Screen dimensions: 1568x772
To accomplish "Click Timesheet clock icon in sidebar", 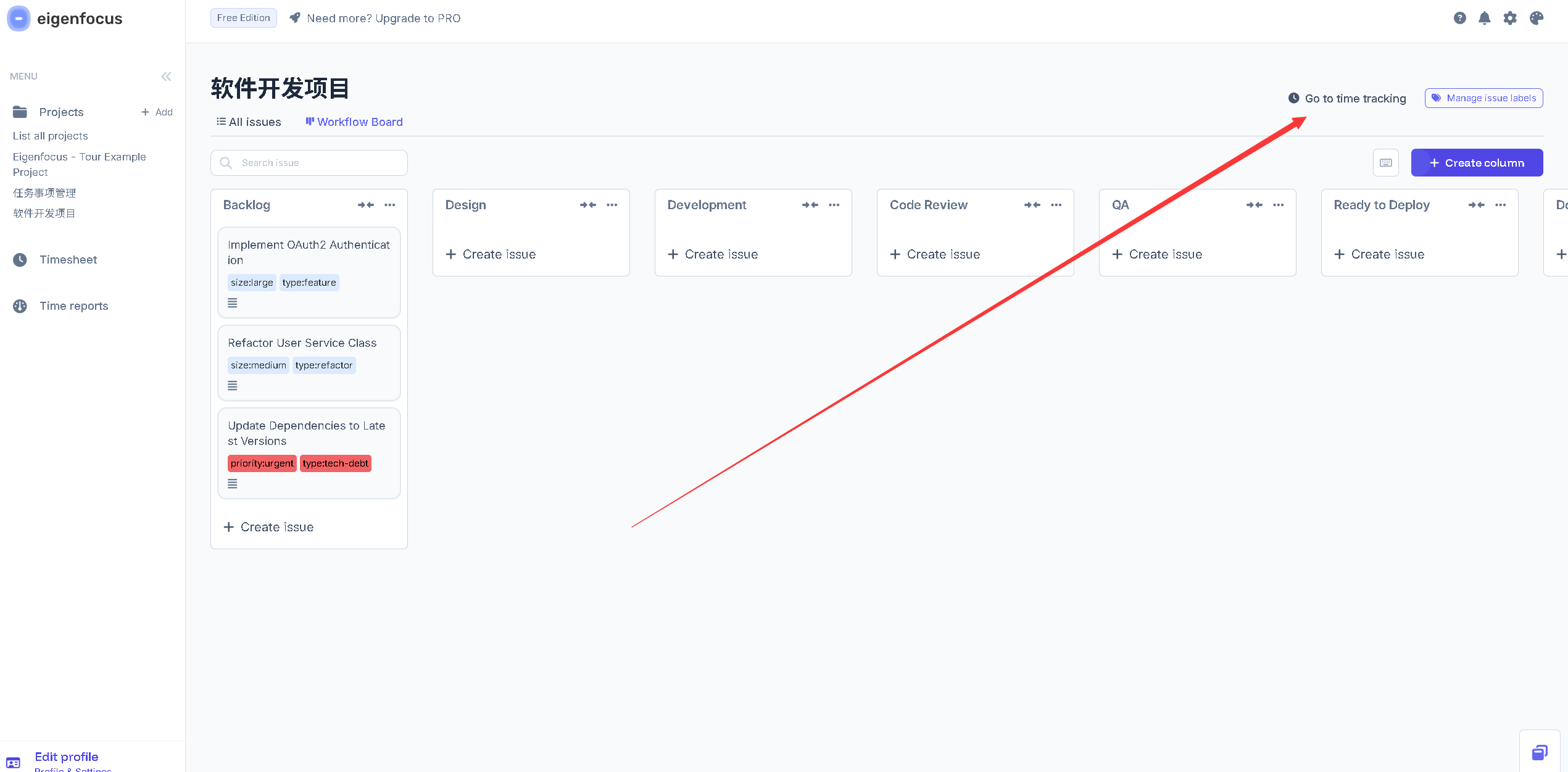I will click(20, 260).
